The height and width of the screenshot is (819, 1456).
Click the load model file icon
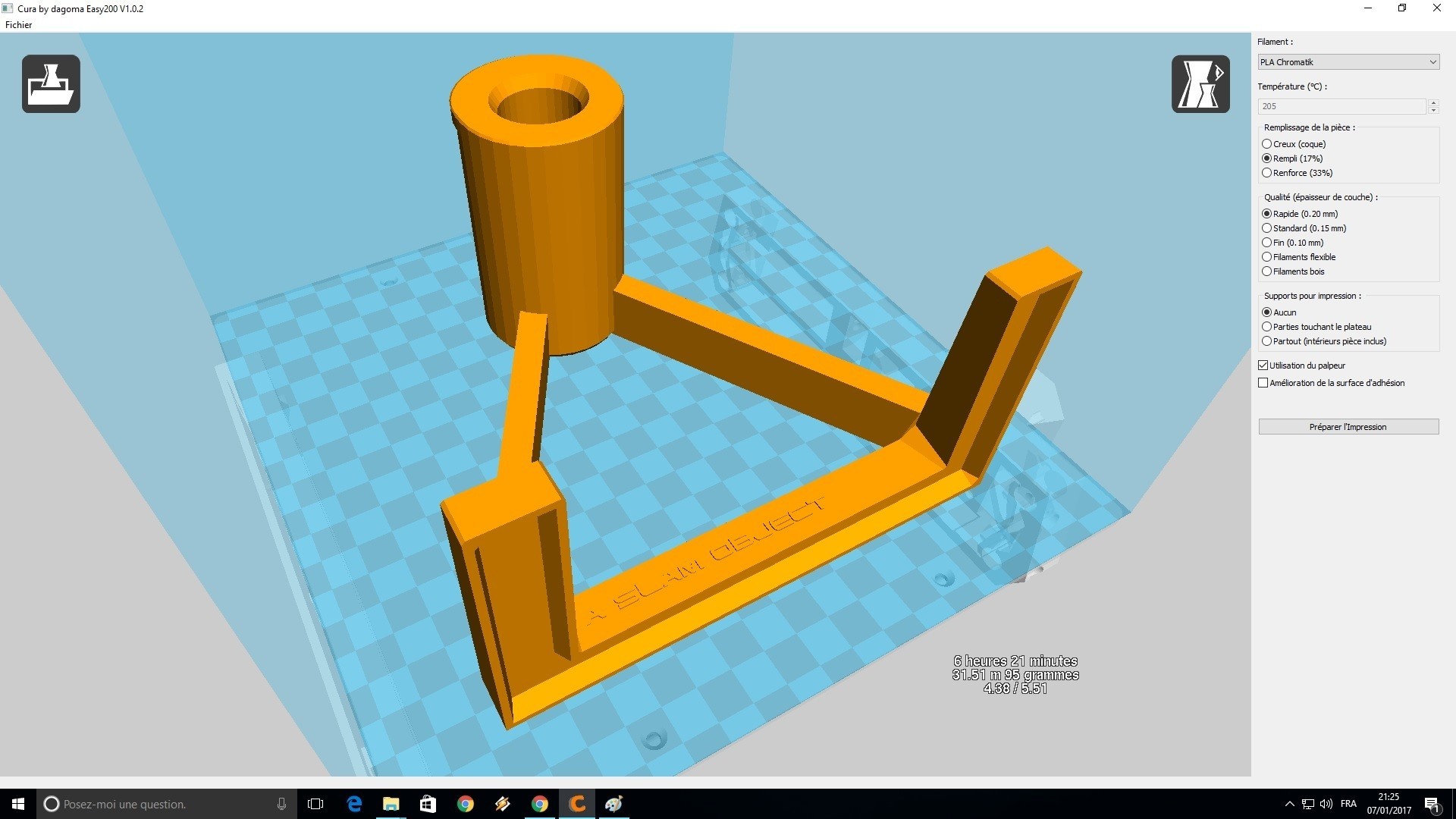(x=51, y=84)
